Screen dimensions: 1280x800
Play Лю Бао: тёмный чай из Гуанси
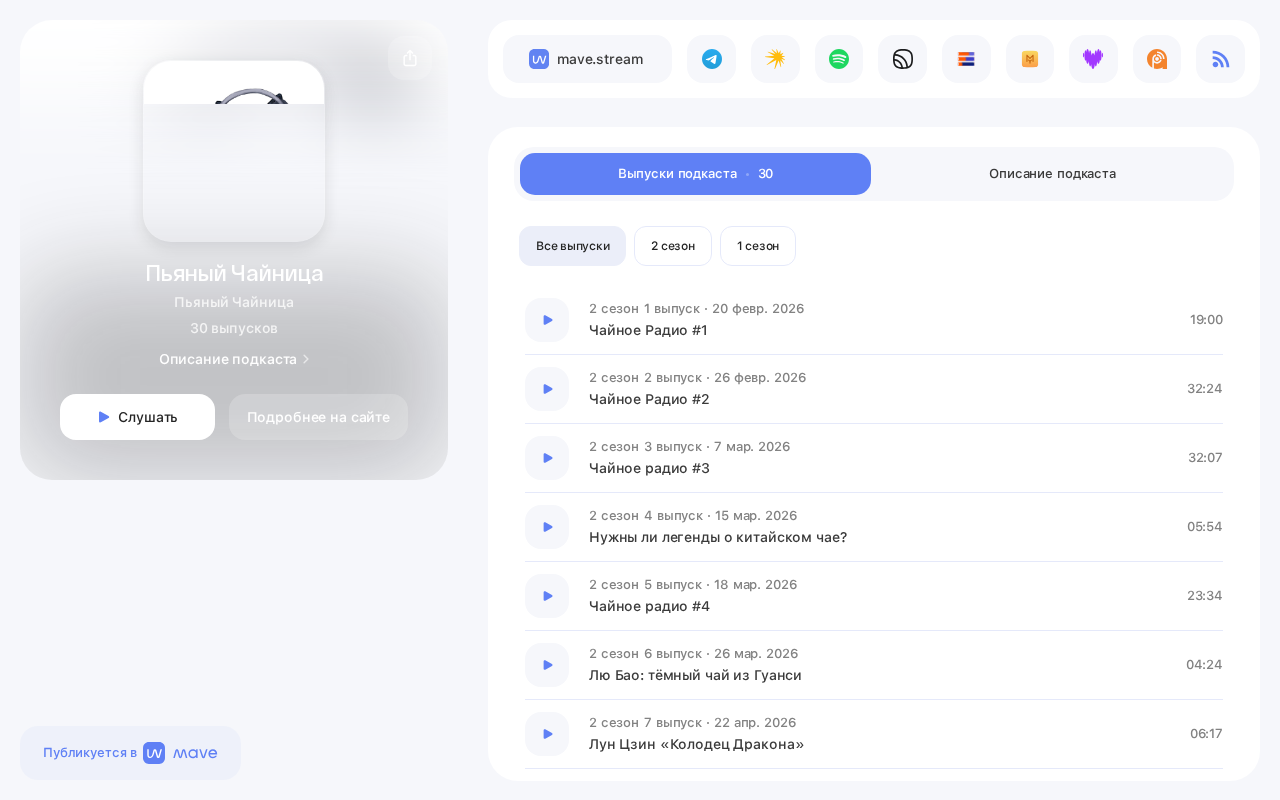547,665
